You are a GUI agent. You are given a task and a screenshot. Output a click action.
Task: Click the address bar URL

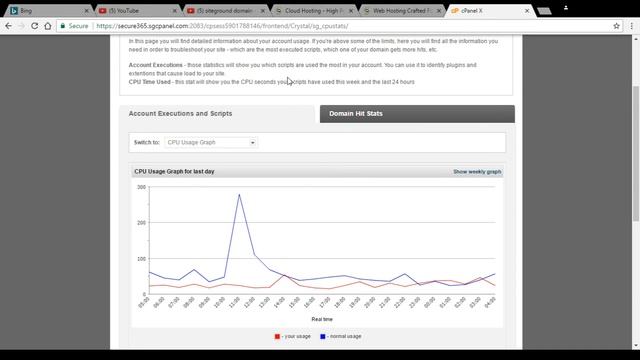(x=222, y=26)
